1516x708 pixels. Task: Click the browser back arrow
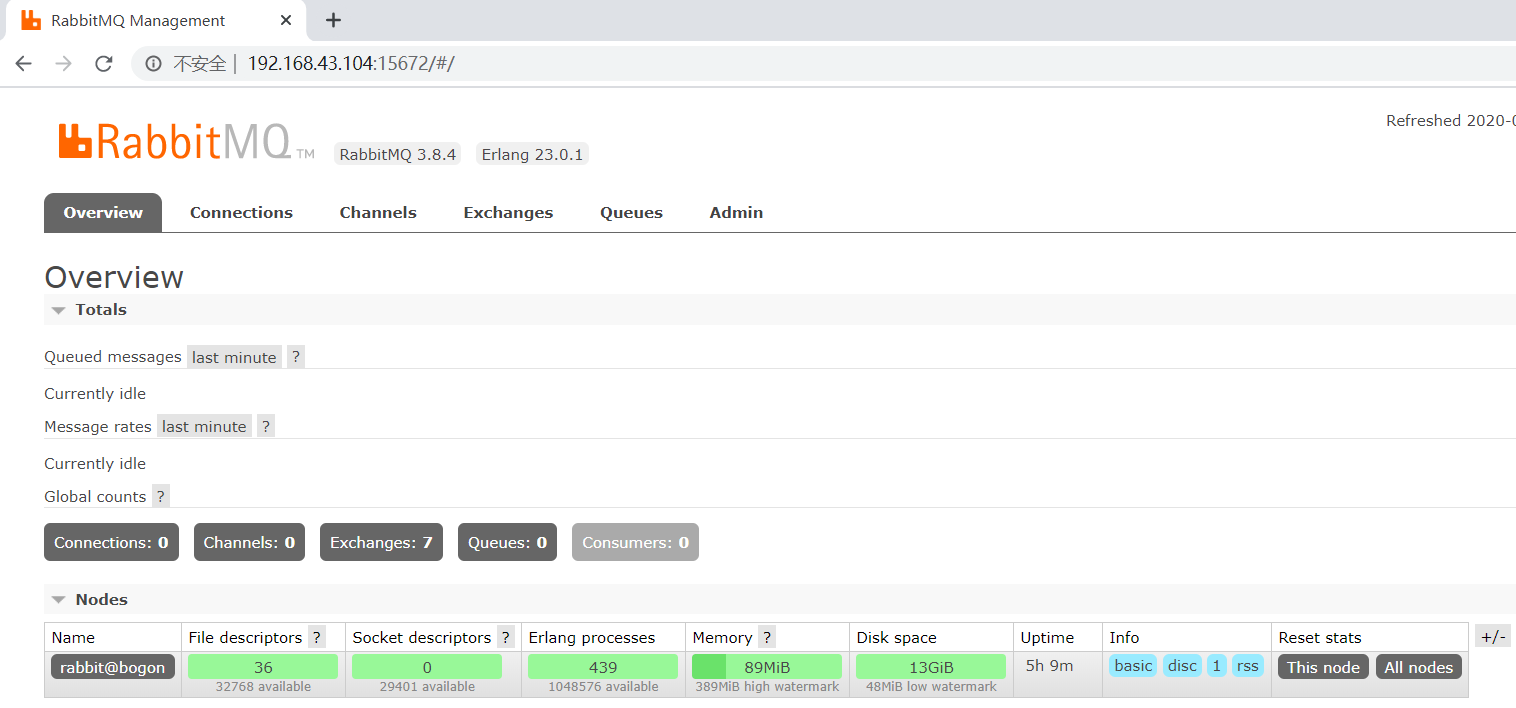coord(24,64)
